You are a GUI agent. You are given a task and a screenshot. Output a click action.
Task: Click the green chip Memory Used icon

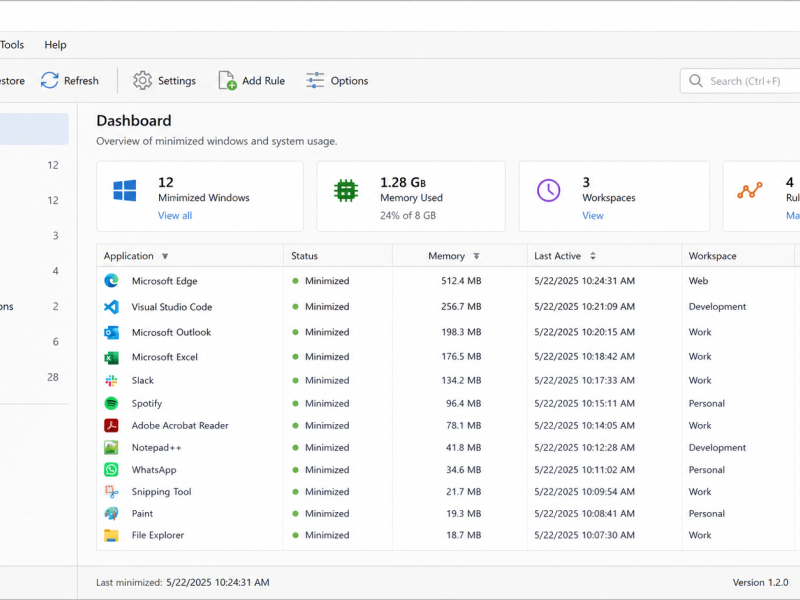click(346, 191)
